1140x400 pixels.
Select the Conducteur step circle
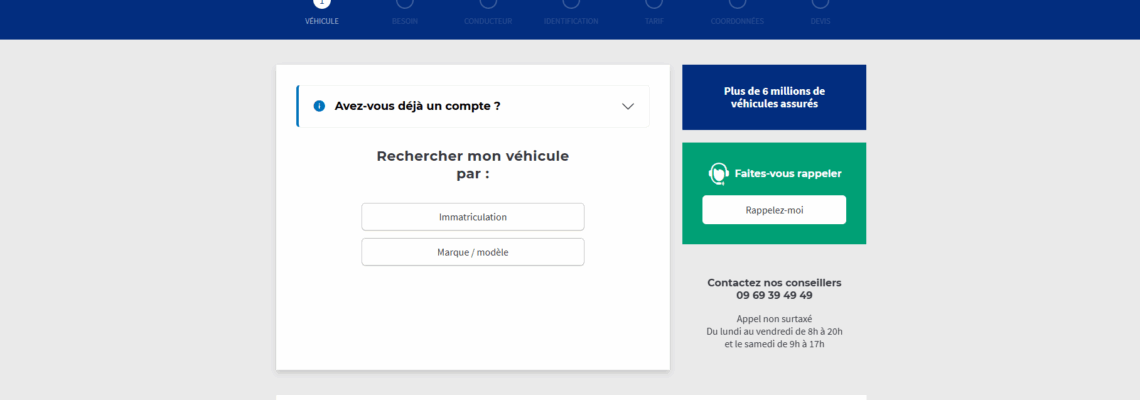[487, 3]
